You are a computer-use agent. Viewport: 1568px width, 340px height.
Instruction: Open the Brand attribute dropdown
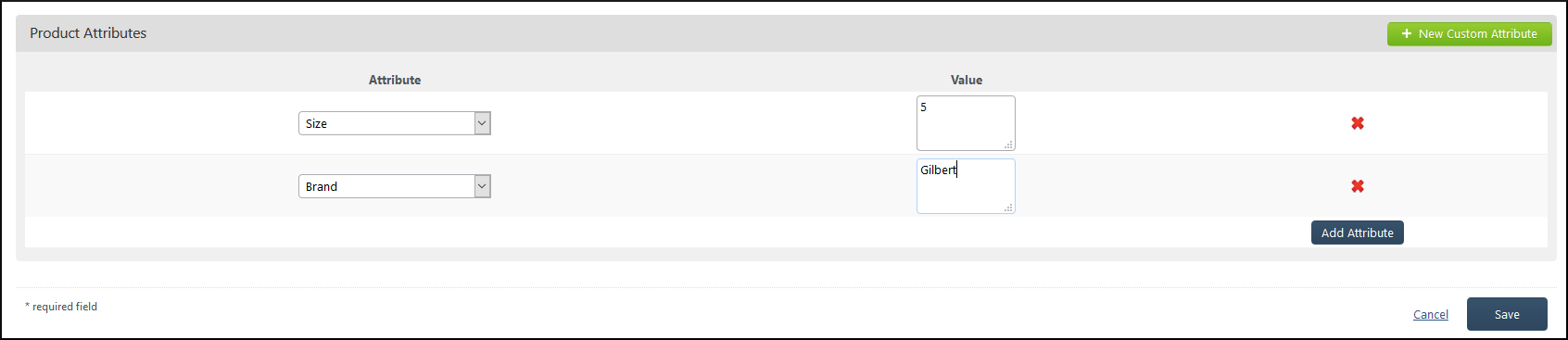point(394,186)
